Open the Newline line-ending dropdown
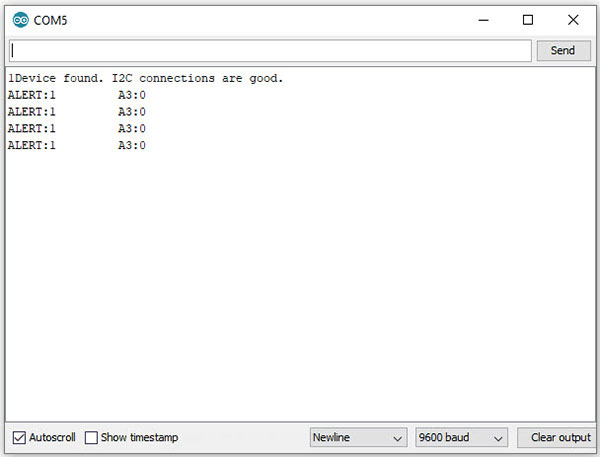 (358, 437)
